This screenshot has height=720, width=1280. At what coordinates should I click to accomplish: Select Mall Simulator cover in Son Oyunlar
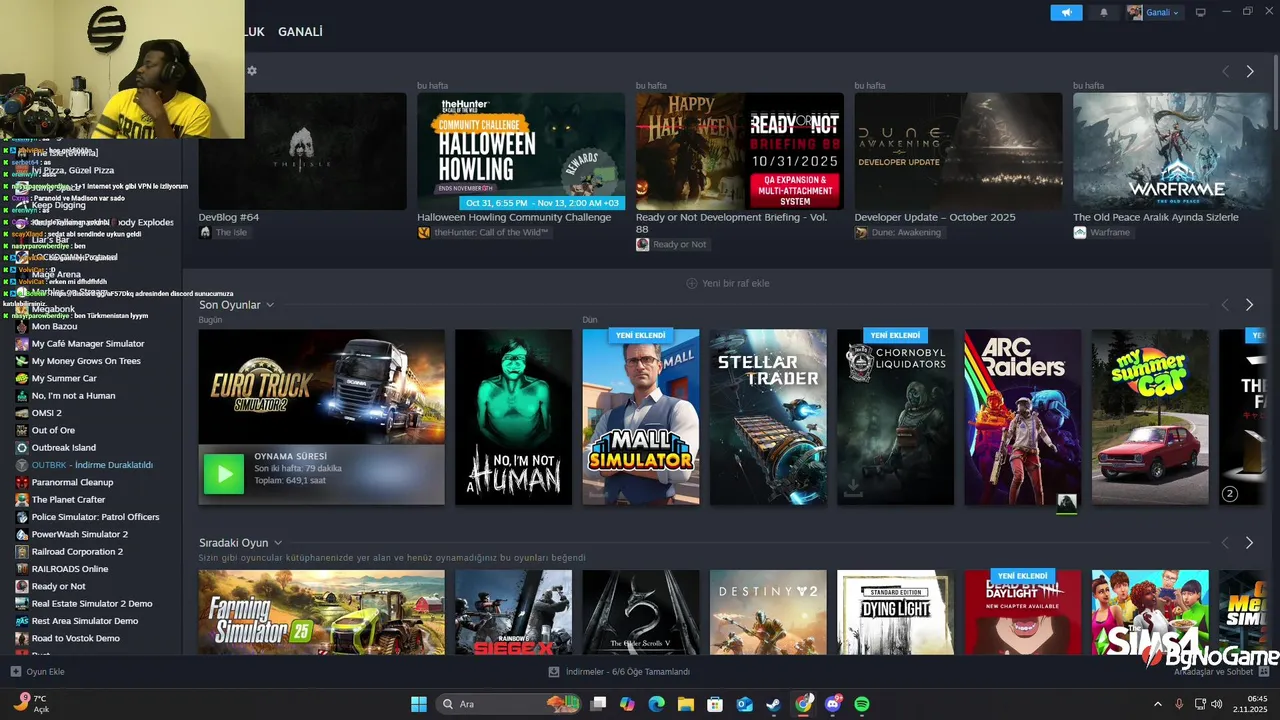click(641, 417)
